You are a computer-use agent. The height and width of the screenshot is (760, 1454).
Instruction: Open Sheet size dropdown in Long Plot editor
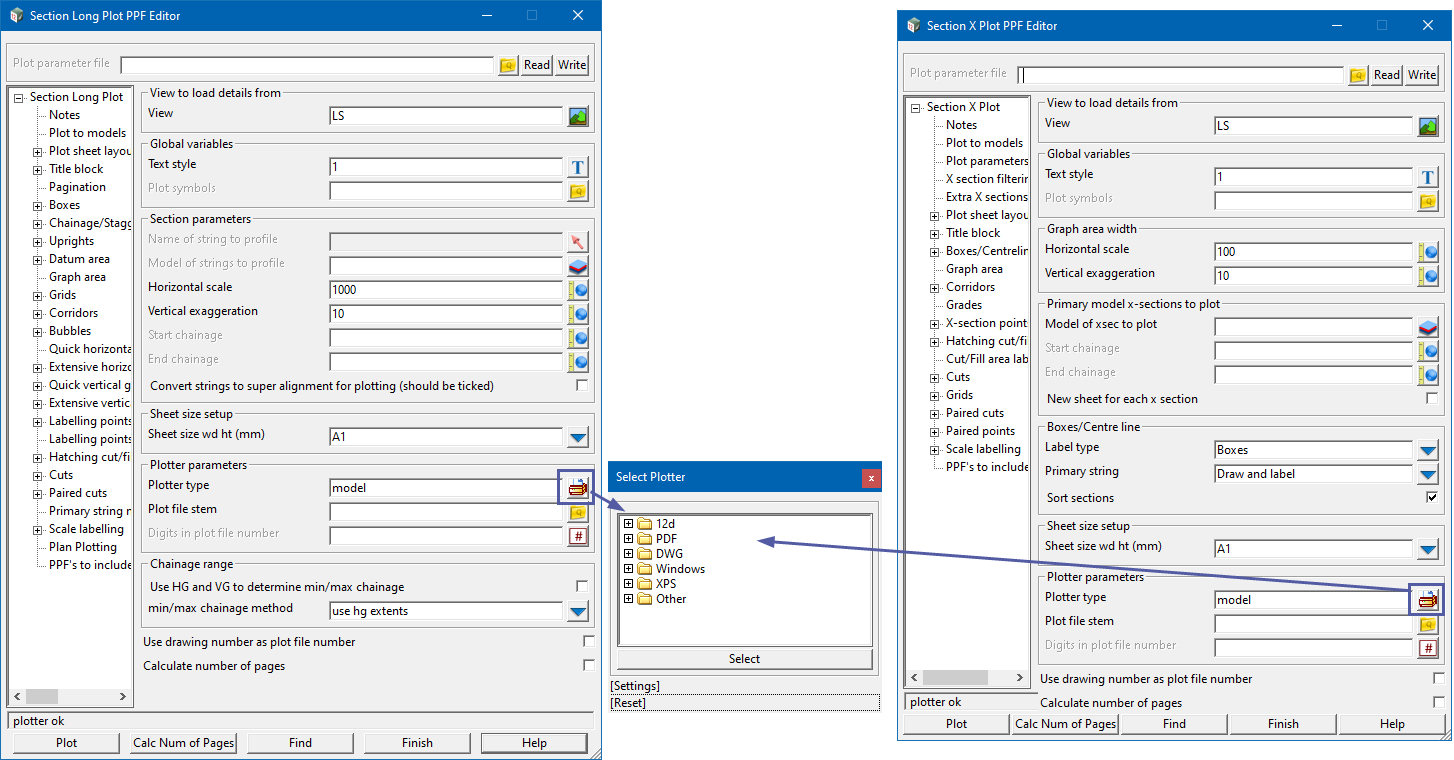pos(578,437)
